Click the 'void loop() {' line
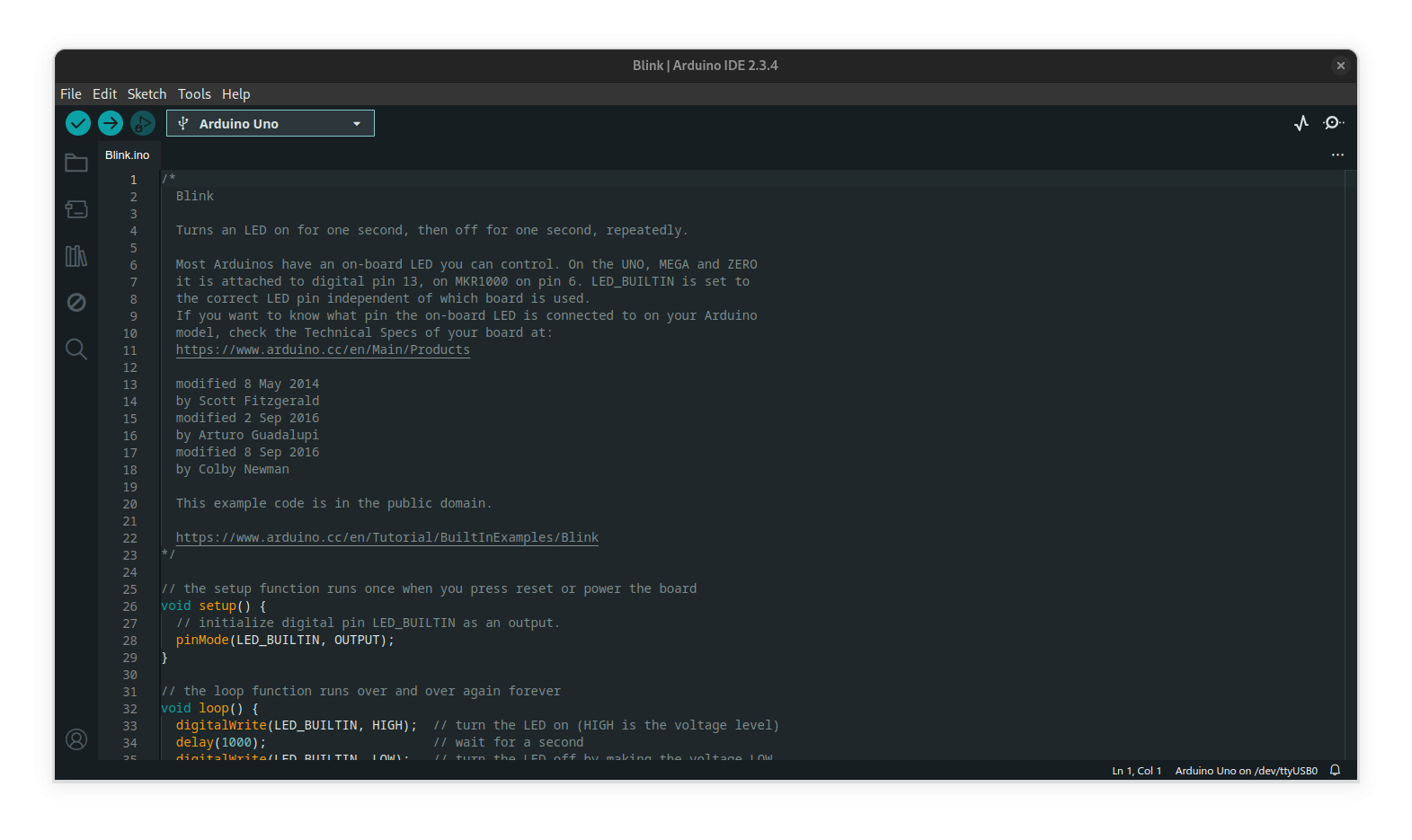 210,708
